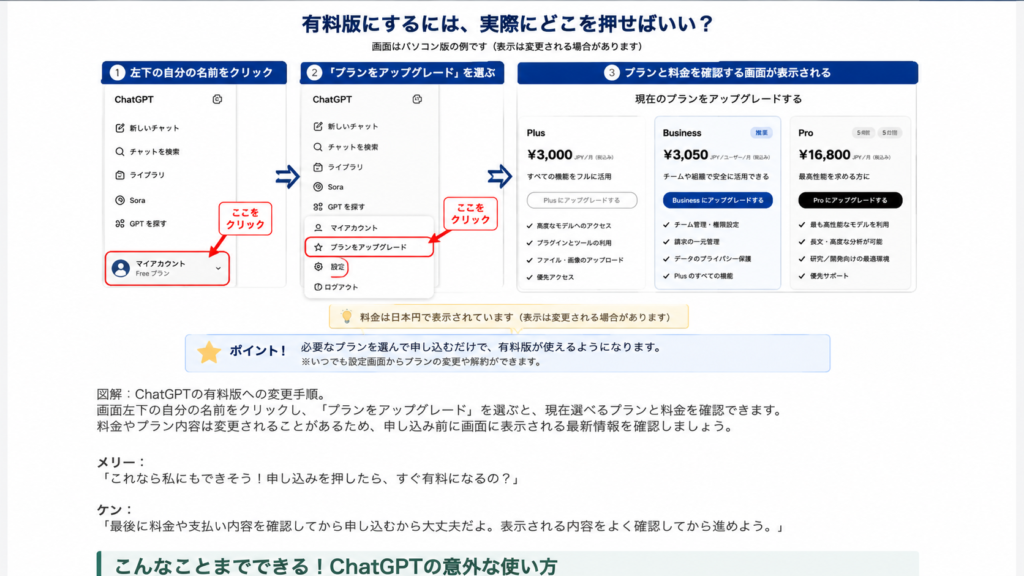Click すべての機能をフルに活用 tagline
Screen dimensions: 1024x576
coord(569,176)
